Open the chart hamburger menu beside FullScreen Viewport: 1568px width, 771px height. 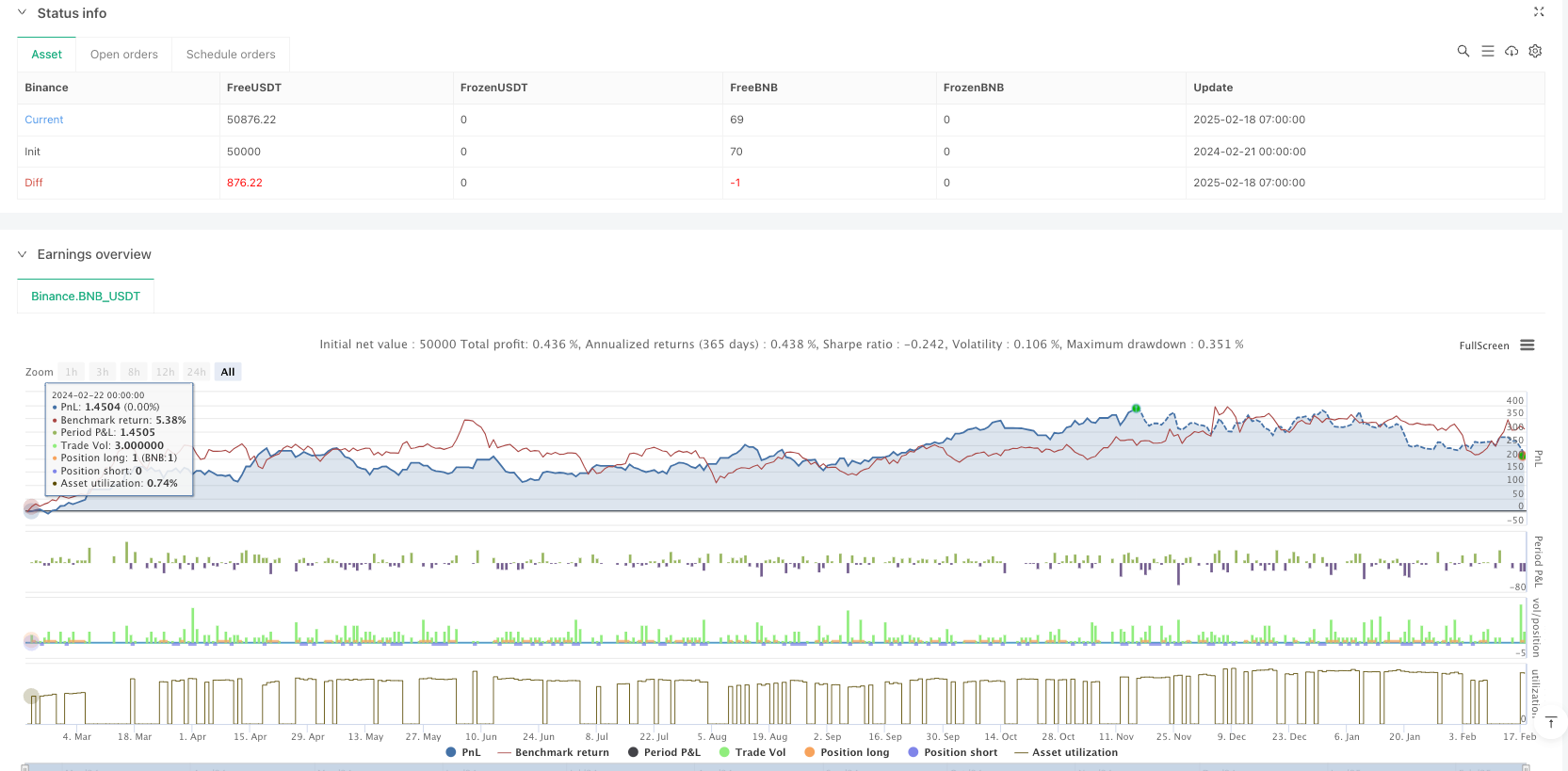click(x=1528, y=345)
